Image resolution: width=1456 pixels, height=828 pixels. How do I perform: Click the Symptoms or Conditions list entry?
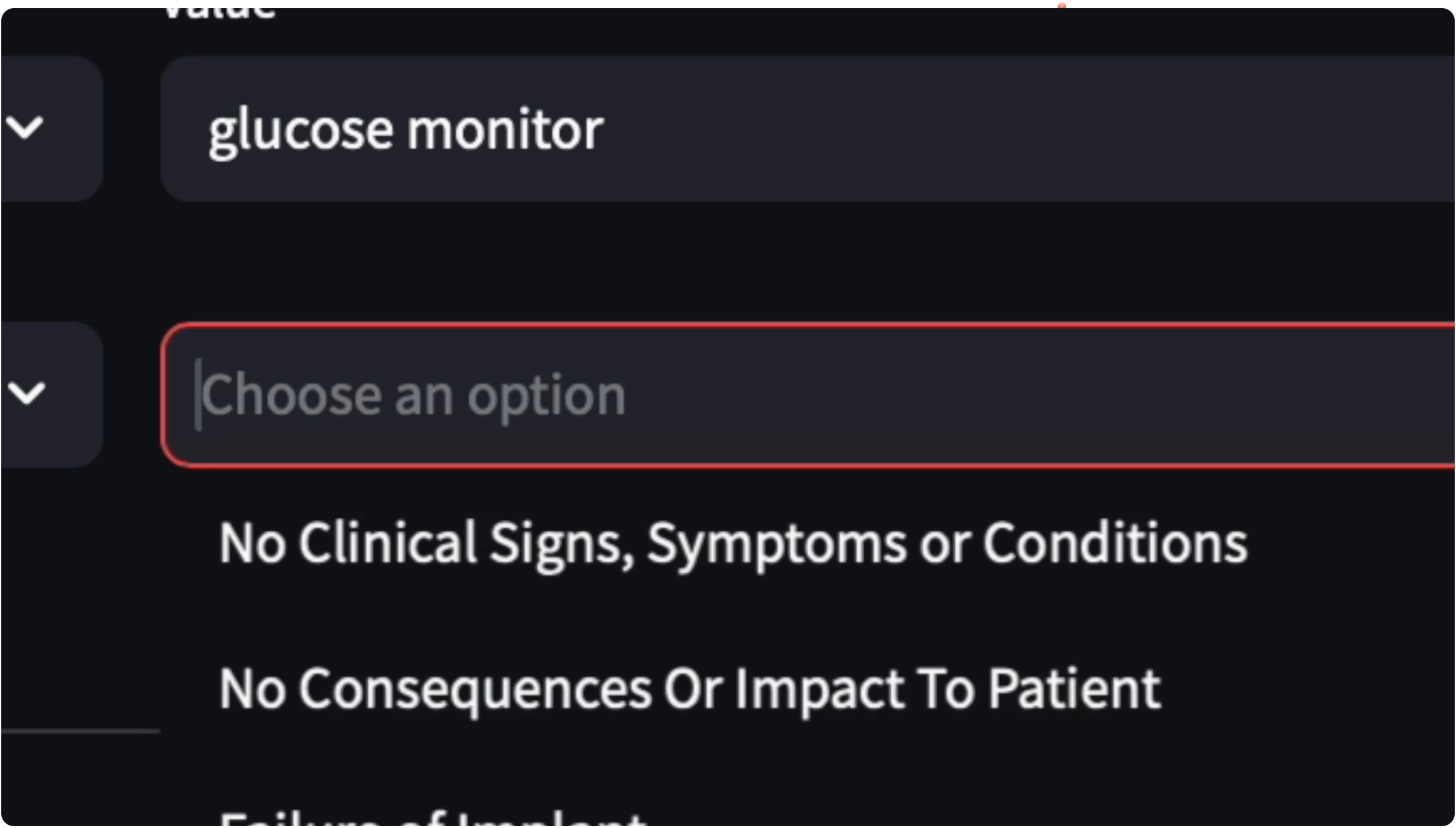(x=733, y=543)
